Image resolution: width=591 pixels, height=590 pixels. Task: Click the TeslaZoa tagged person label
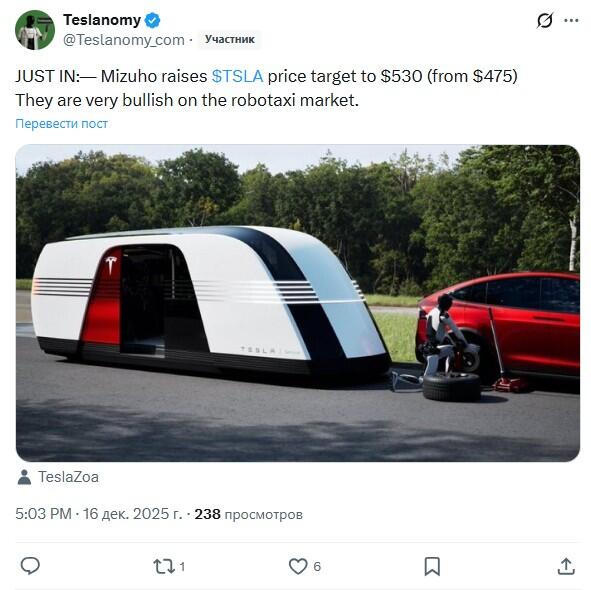coord(68,477)
